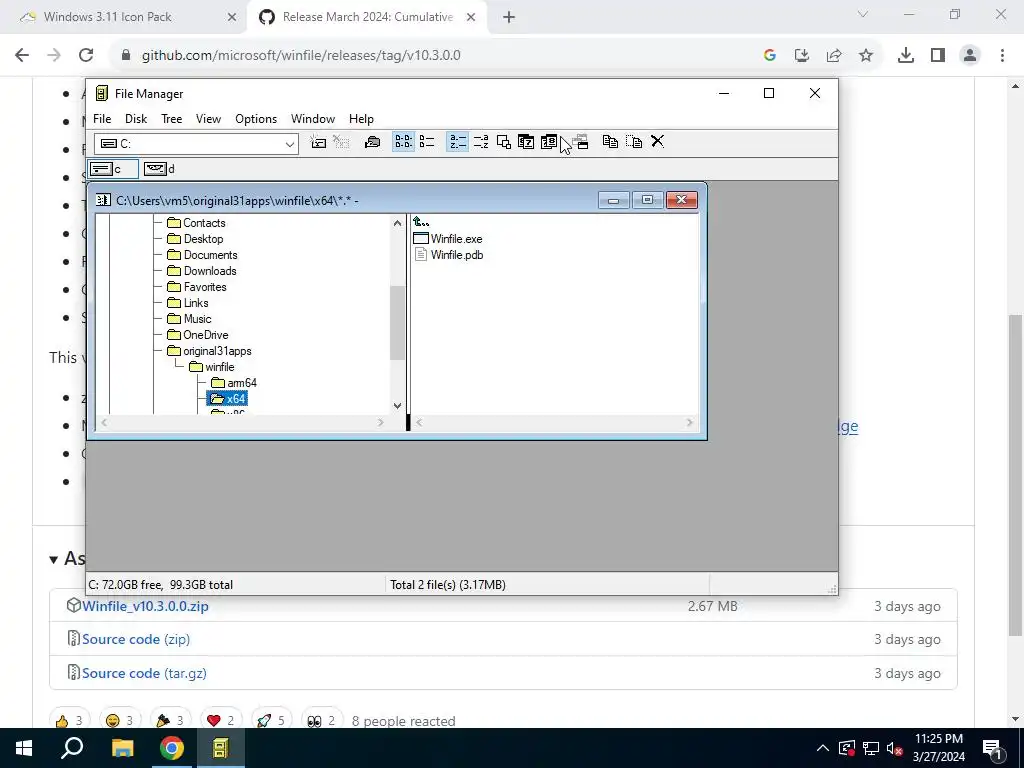Viewport: 1024px width, 768px height.
Task: Open the Disk menu
Action: (136, 119)
